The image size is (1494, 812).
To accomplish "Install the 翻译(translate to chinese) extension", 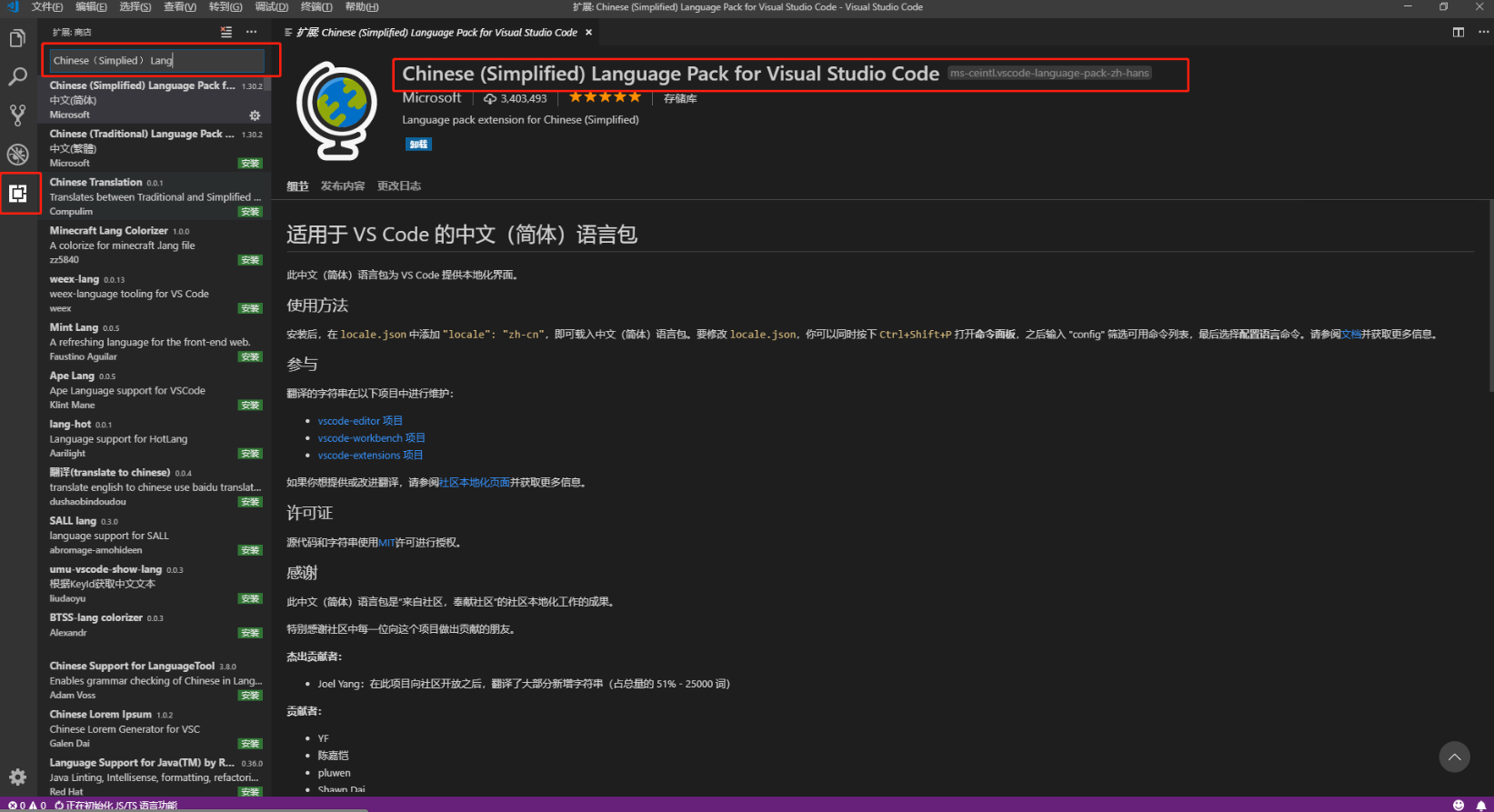I will point(250,502).
